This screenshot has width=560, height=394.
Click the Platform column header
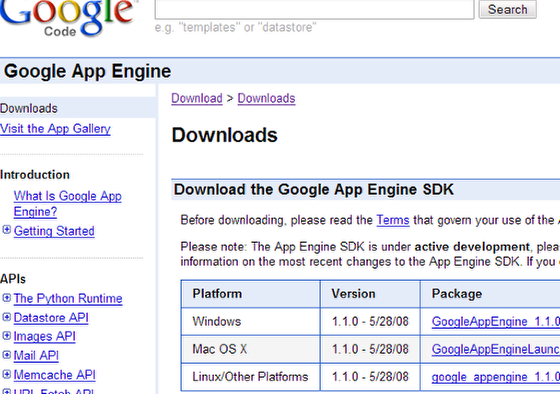click(251, 294)
